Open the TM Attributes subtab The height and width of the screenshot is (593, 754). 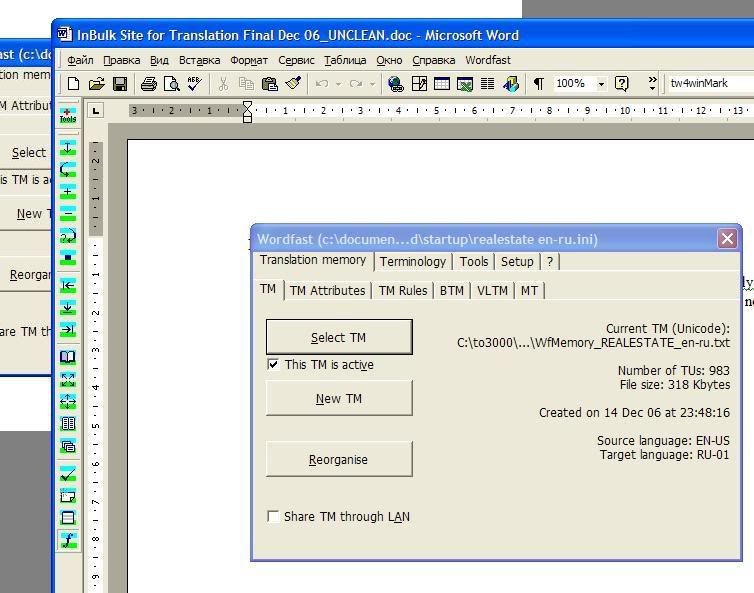coord(327,290)
